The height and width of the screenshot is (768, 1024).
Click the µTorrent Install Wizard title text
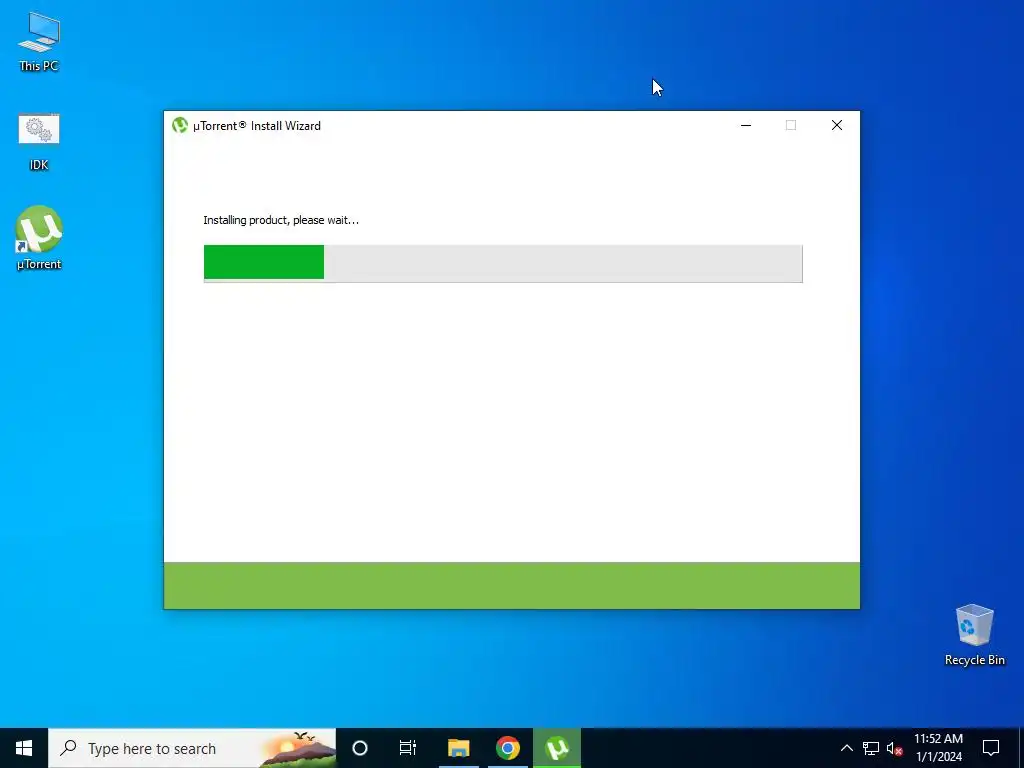pos(257,125)
